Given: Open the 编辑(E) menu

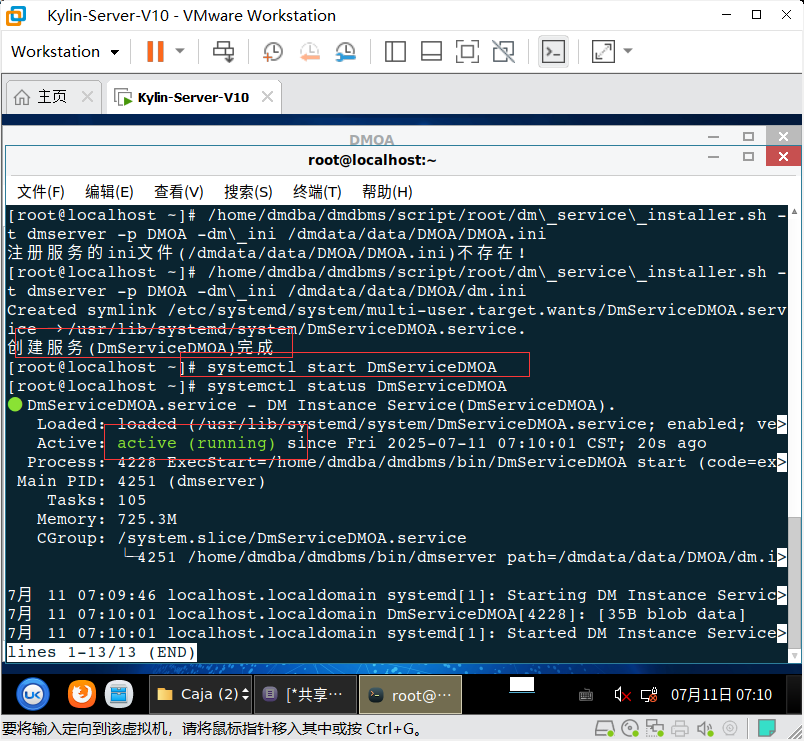Looking at the screenshot, I should (x=109, y=192).
